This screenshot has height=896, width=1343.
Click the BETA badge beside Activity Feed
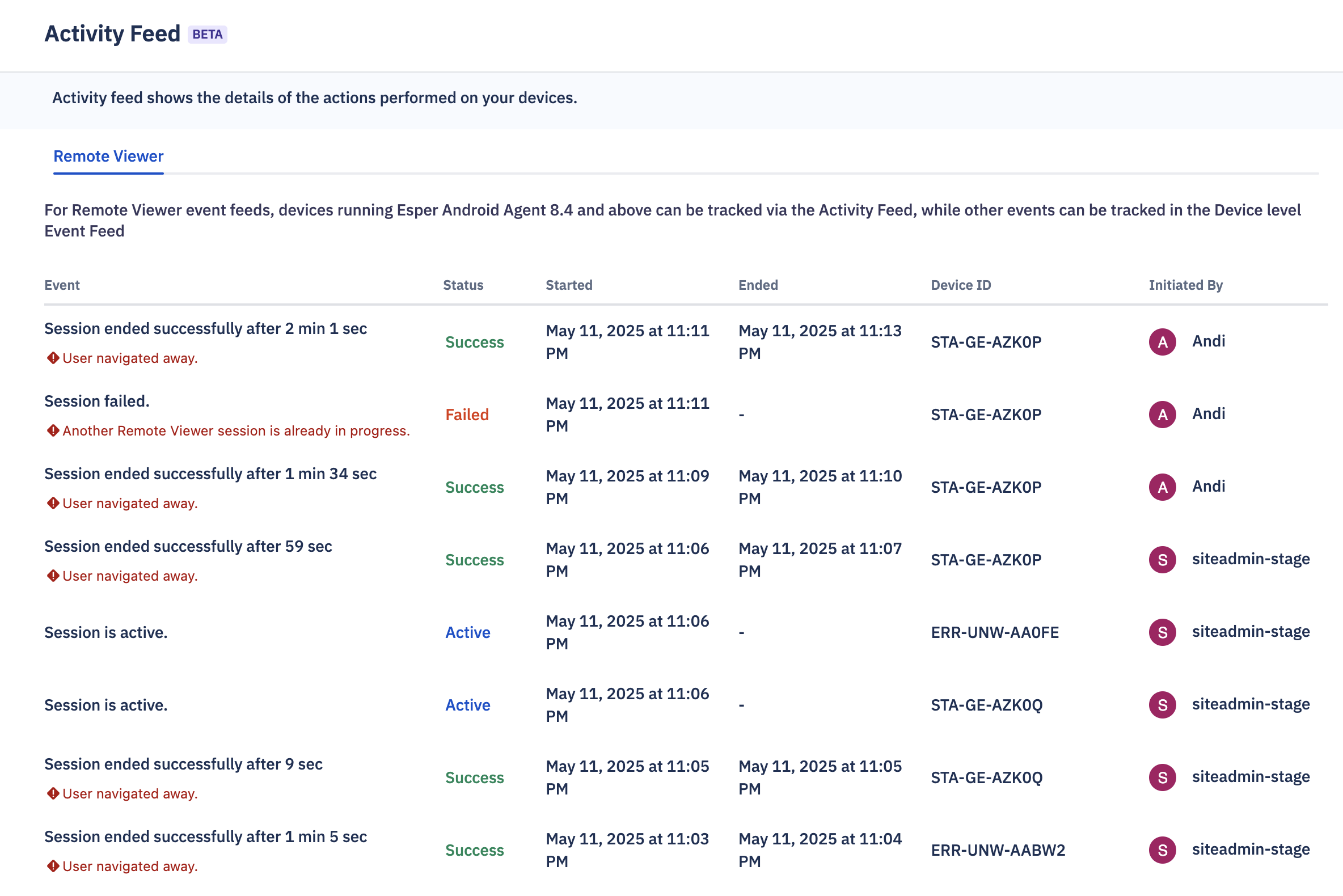tap(208, 34)
